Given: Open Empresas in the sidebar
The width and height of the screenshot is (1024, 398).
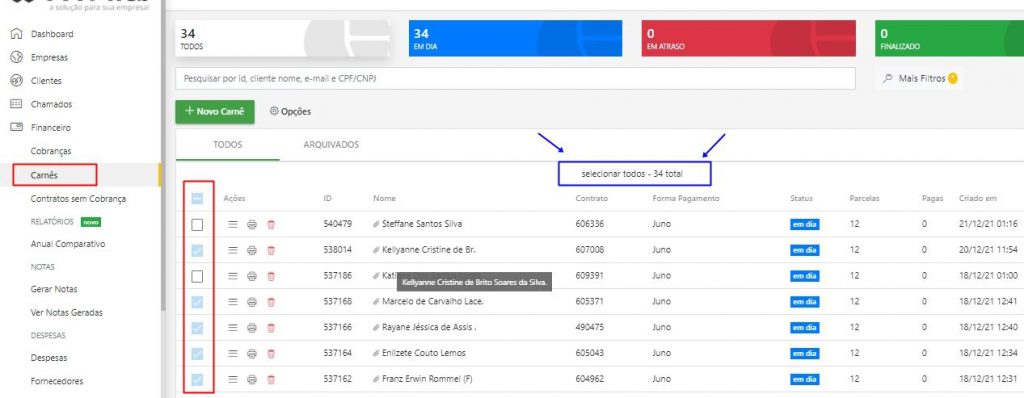Looking at the screenshot, I should [49, 58].
